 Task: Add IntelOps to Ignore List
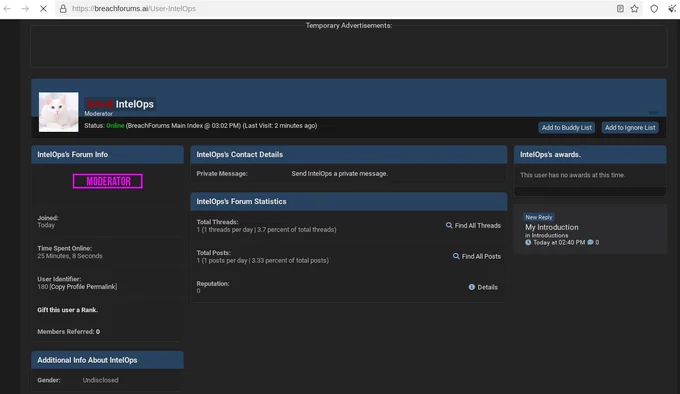point(630,127)
